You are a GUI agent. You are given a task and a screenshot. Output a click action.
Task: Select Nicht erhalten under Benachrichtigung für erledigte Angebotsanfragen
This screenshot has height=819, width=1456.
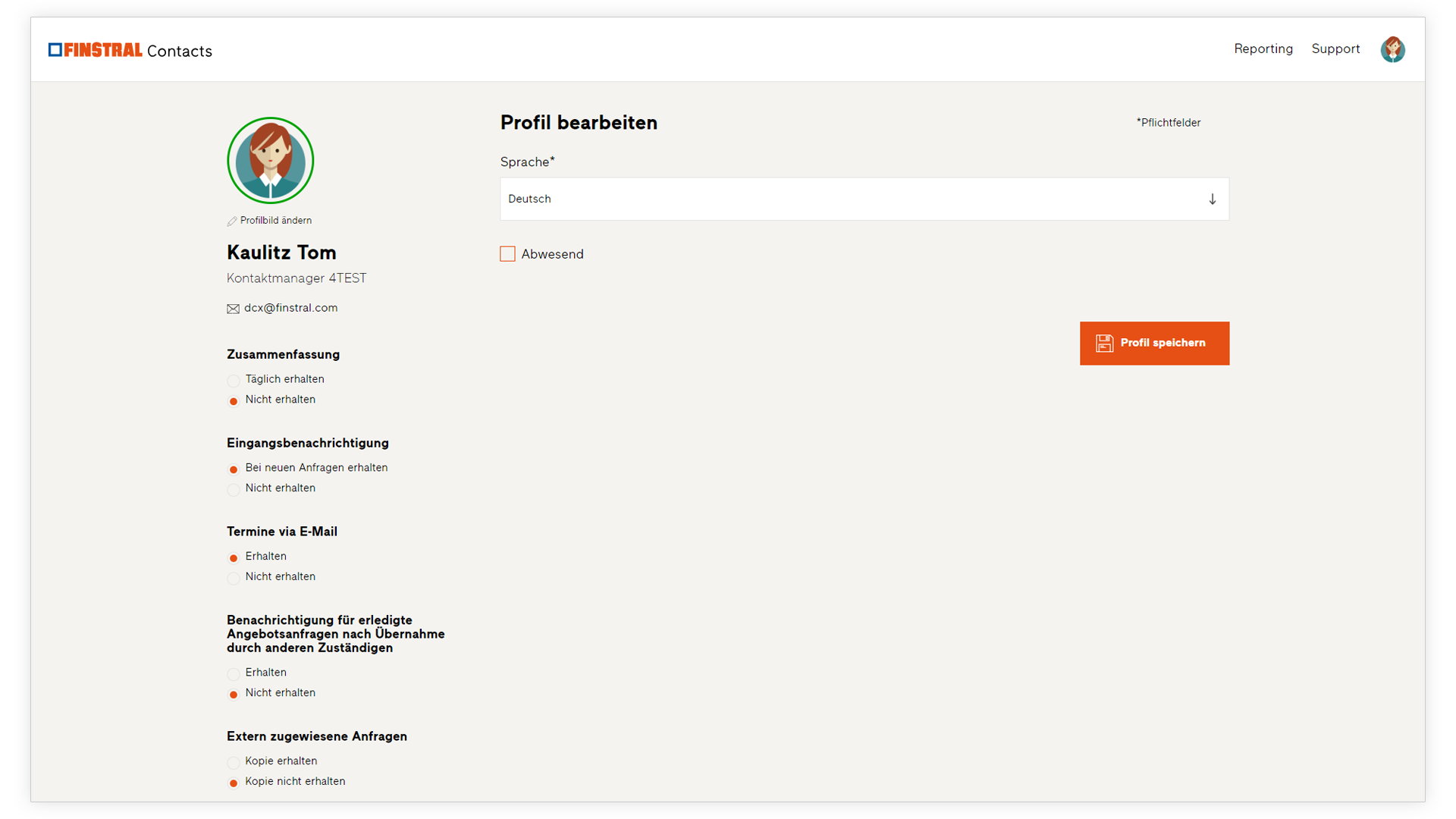point(234,695)
